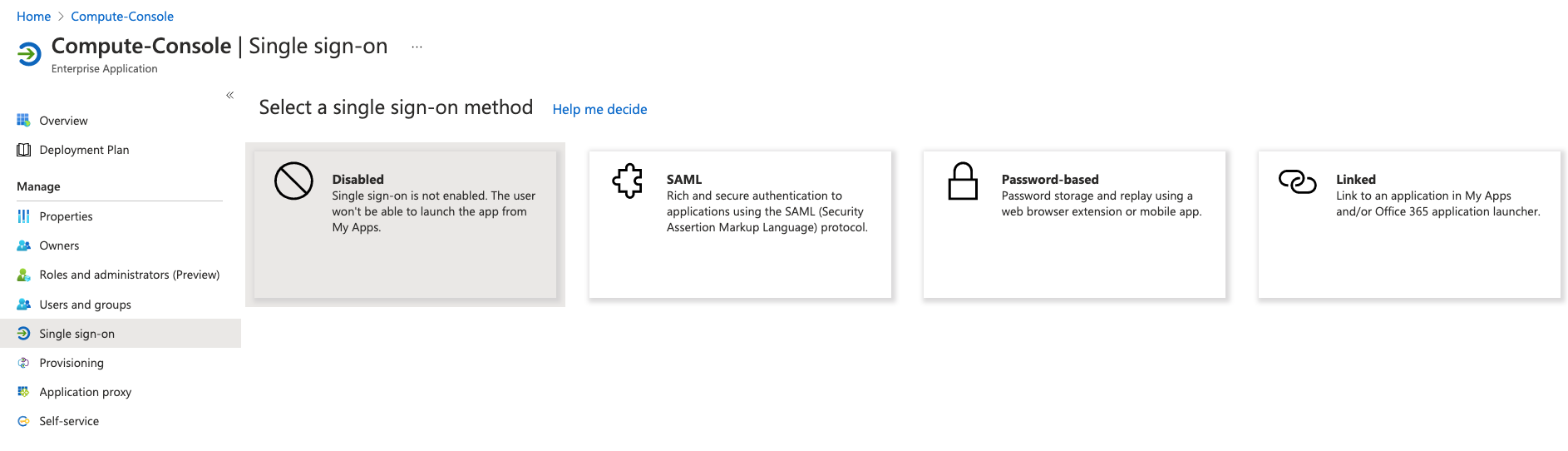Screen dimensions: 1568x451
Task: Click the Password-based padlock icon
Action: click(x=963, y=181)
